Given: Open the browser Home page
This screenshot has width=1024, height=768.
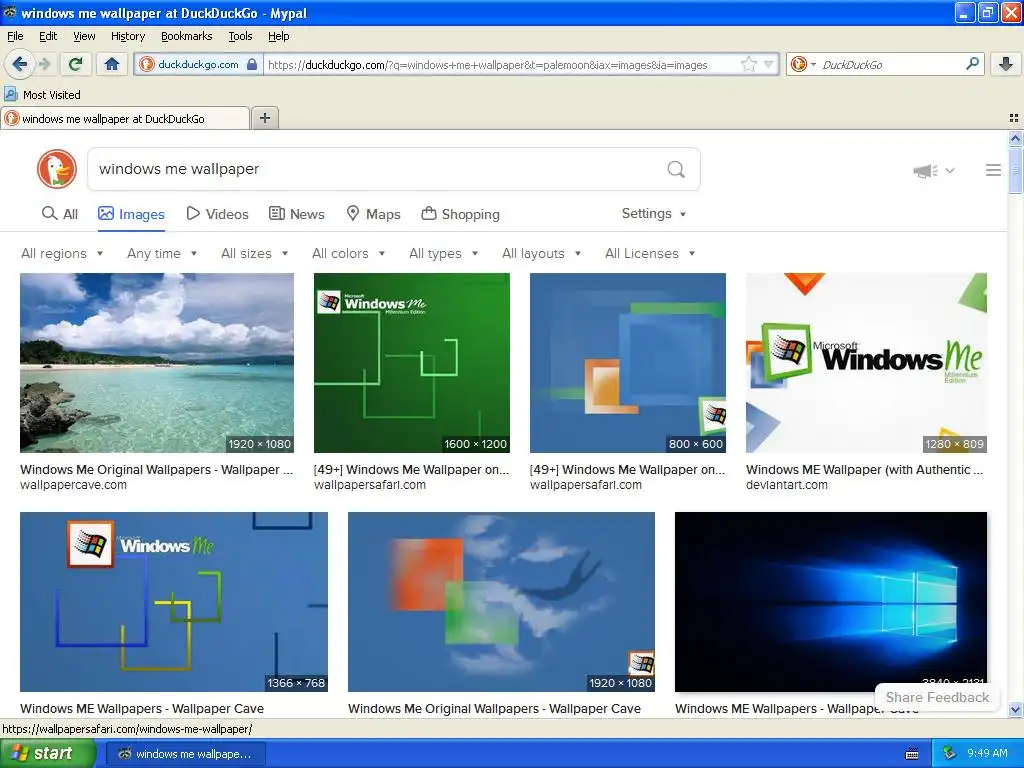Looking at the screenshot, I should point(112,64).
